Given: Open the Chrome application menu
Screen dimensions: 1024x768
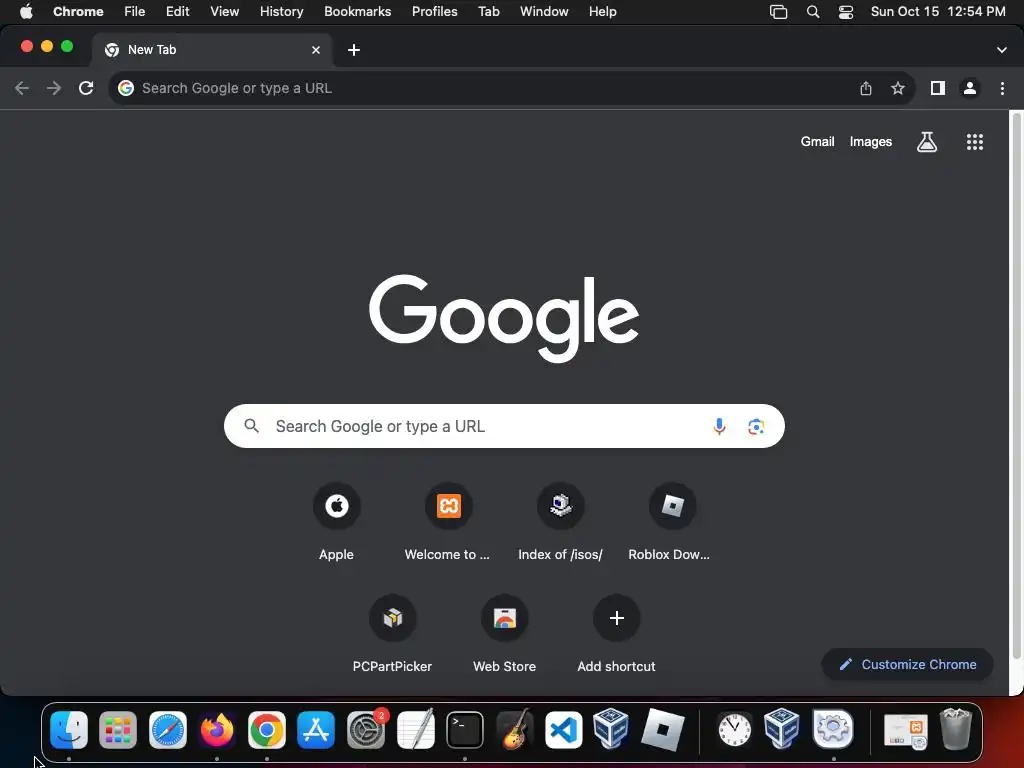Looking at the screenshot, I should point(78,12).
